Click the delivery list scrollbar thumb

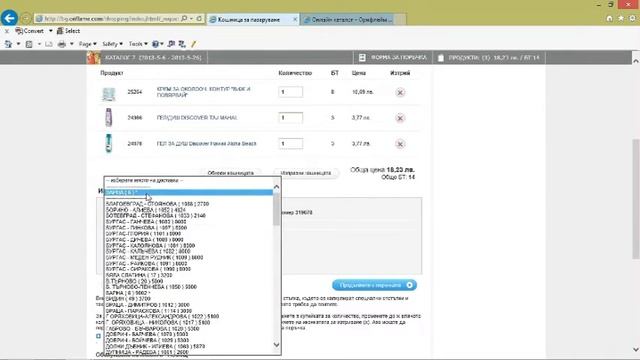pyautogui.click(x=276, y=209)
